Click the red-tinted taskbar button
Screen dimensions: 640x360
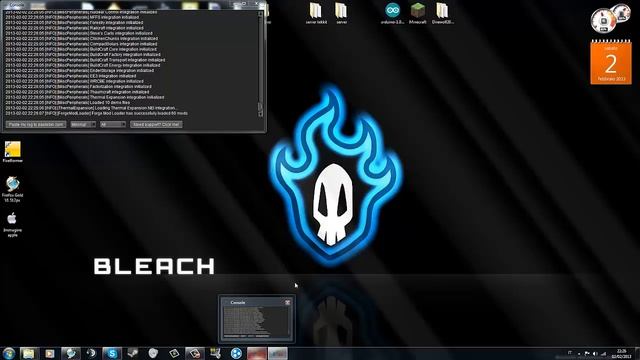click(x=257, y=353)
